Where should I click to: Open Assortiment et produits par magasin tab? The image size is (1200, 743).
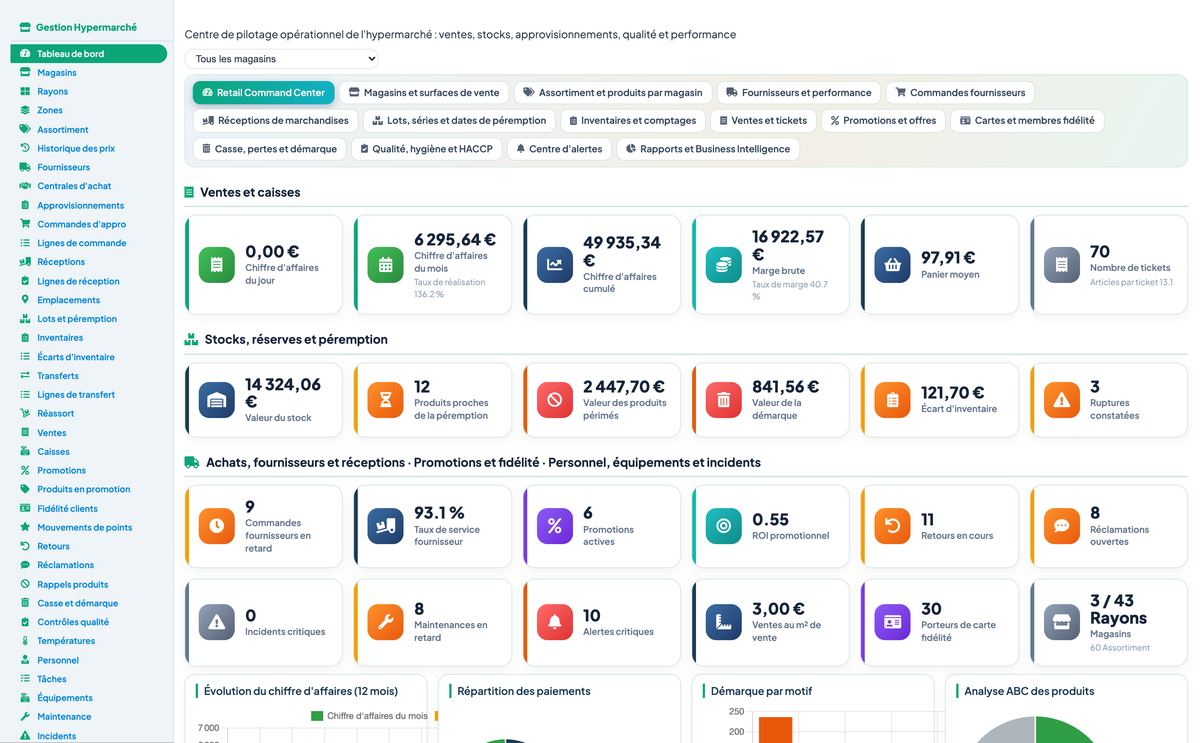613,93
